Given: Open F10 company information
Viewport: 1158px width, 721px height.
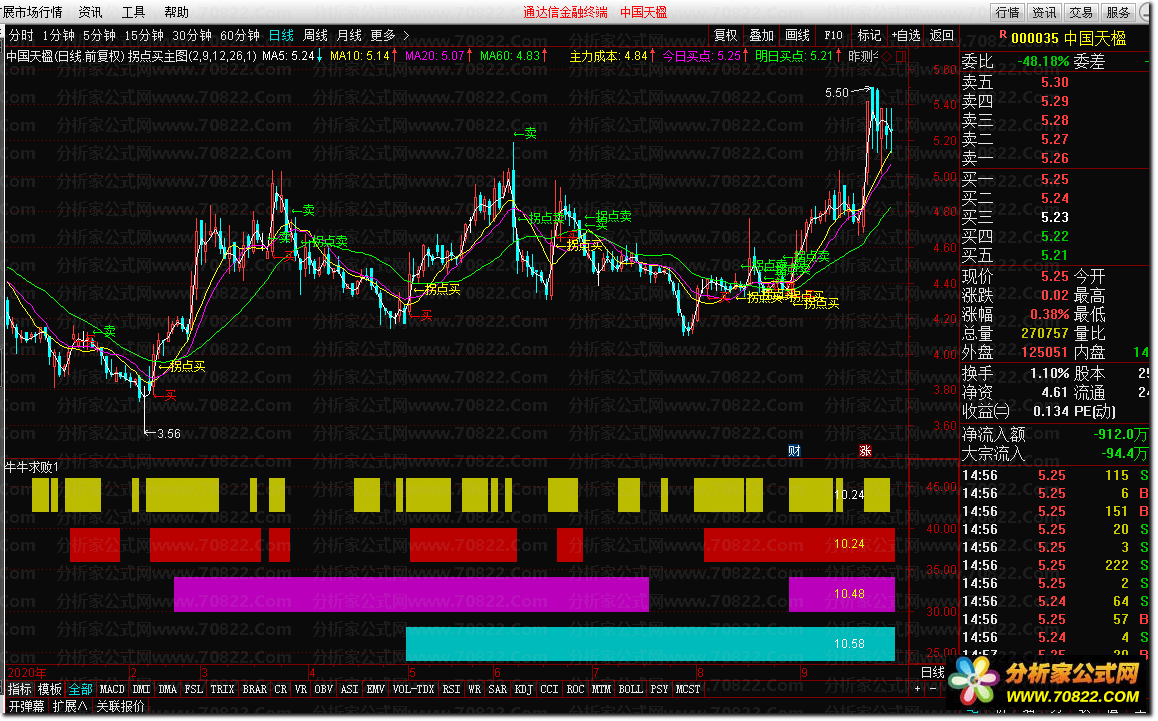Looking at the screenshot, I should (833, 35).
